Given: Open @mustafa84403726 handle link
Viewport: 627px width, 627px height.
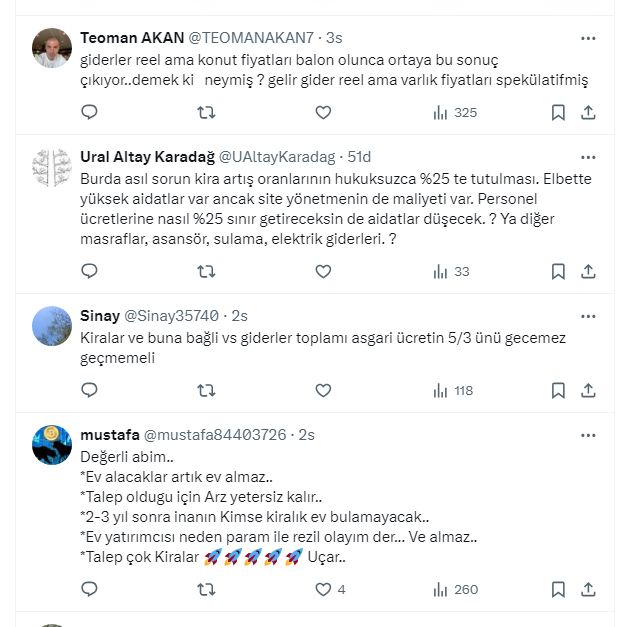Looking at the screenshot, I should tap(215, 435).
